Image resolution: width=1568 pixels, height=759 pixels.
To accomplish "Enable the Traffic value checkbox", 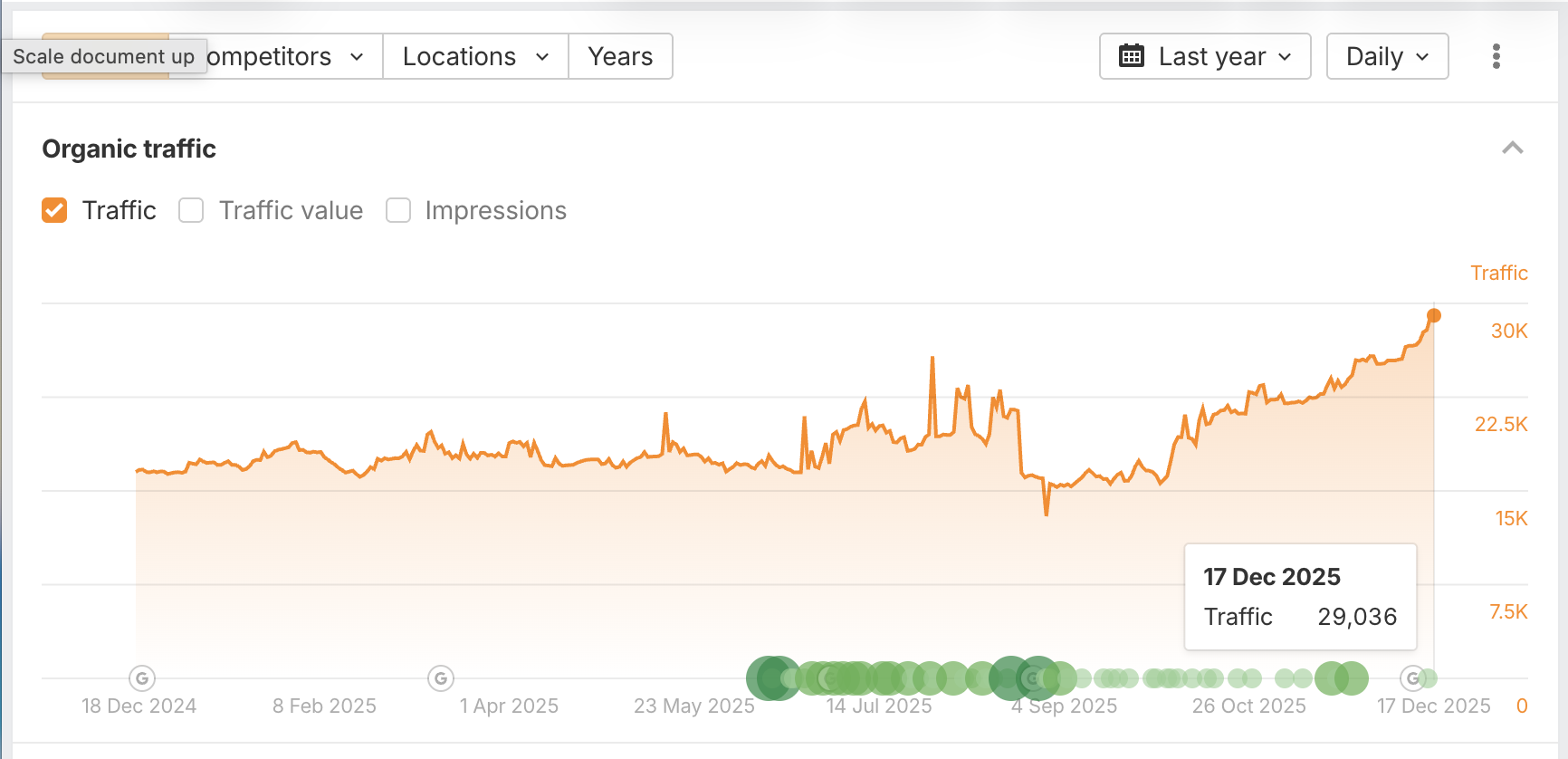I will [191, 210].
